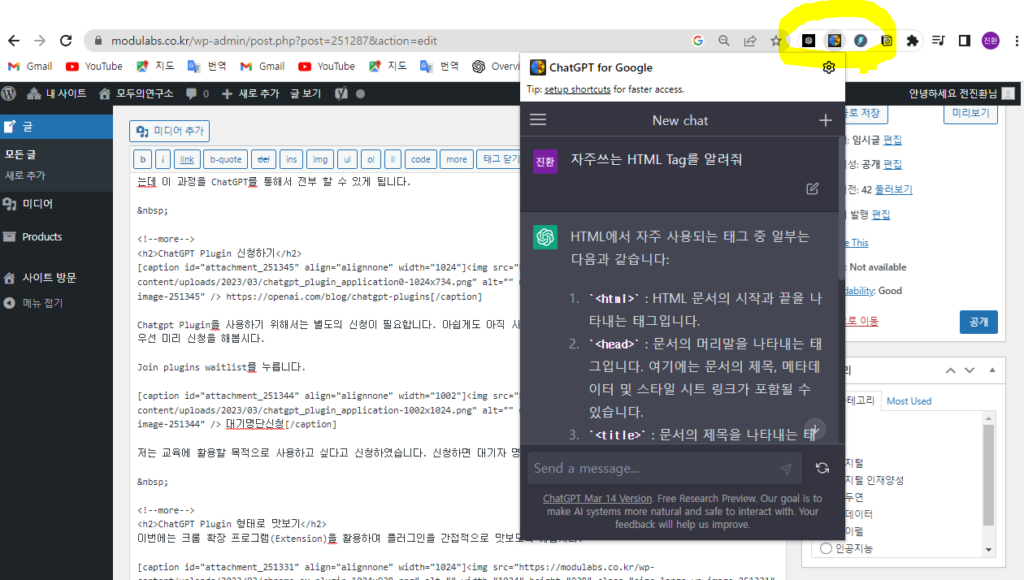
Task: Click the setup shortcuts link
Action: 577,89
